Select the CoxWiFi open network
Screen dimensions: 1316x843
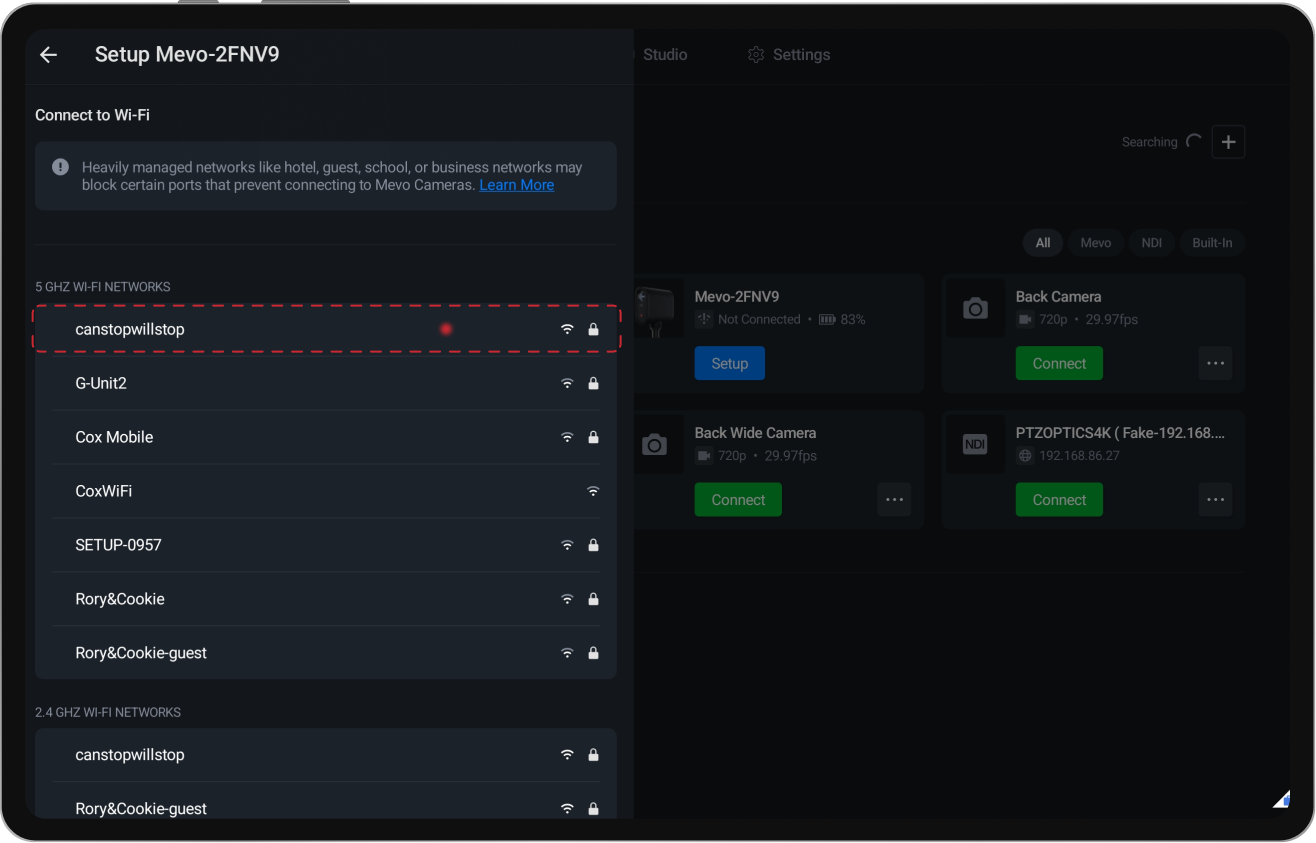tap(326, 491)
